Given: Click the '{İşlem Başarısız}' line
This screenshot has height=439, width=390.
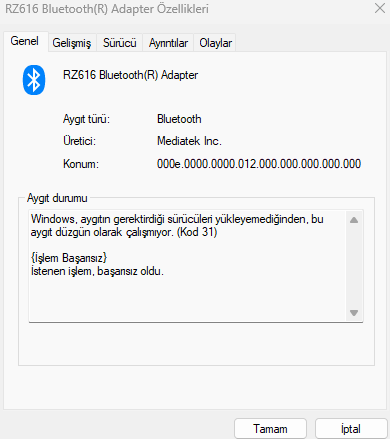Looking at the screenshot, I should [69, 258].
